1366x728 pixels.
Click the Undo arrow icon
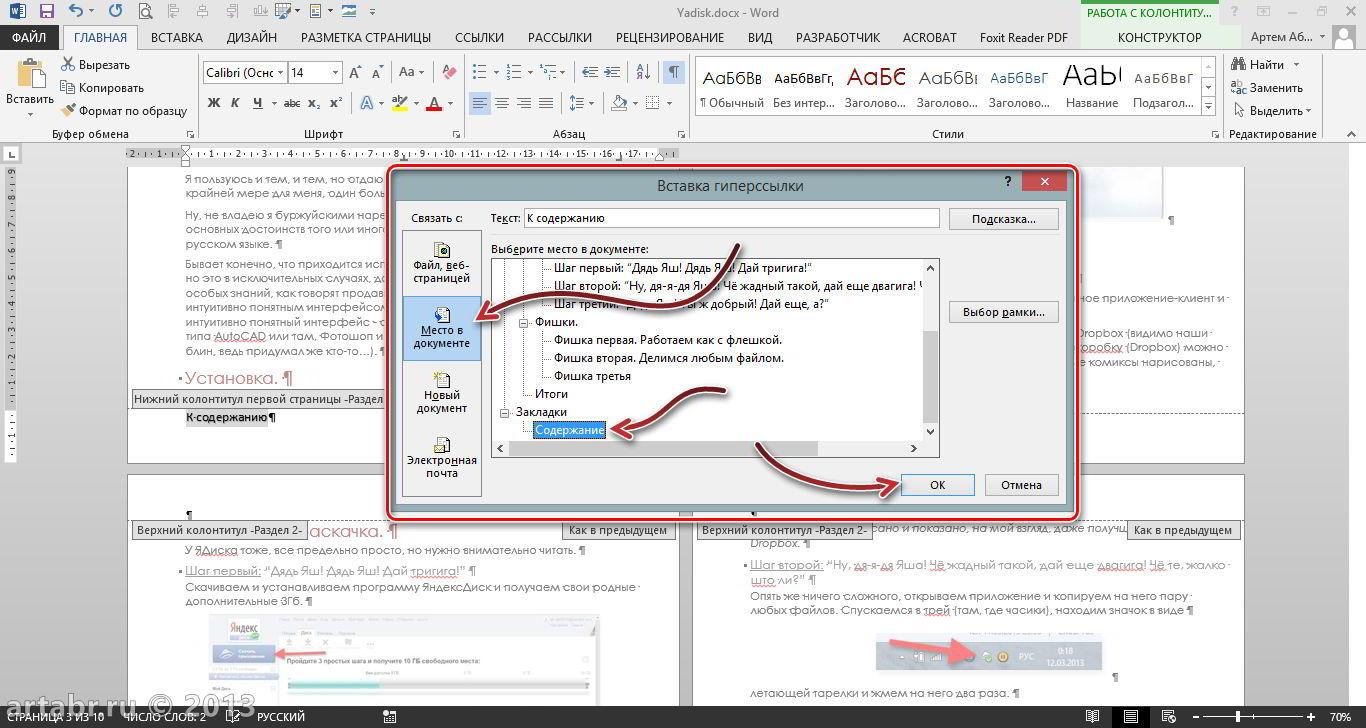[78, 12]
